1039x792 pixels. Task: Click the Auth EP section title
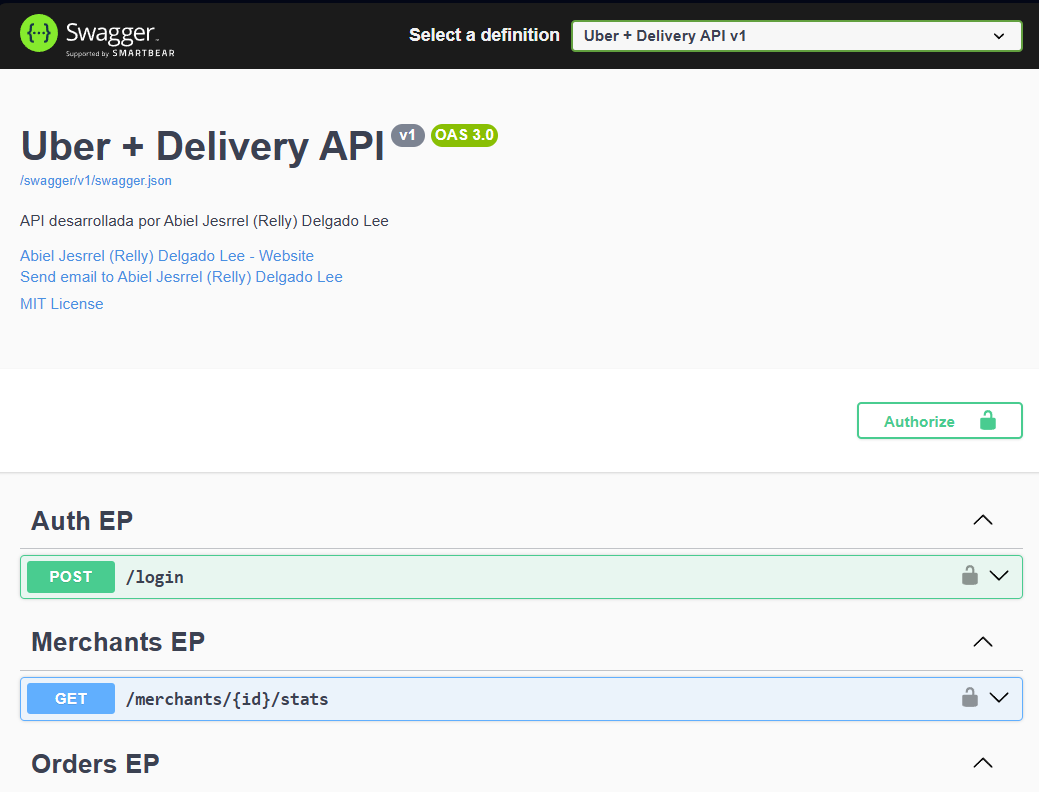pos(82,521)
